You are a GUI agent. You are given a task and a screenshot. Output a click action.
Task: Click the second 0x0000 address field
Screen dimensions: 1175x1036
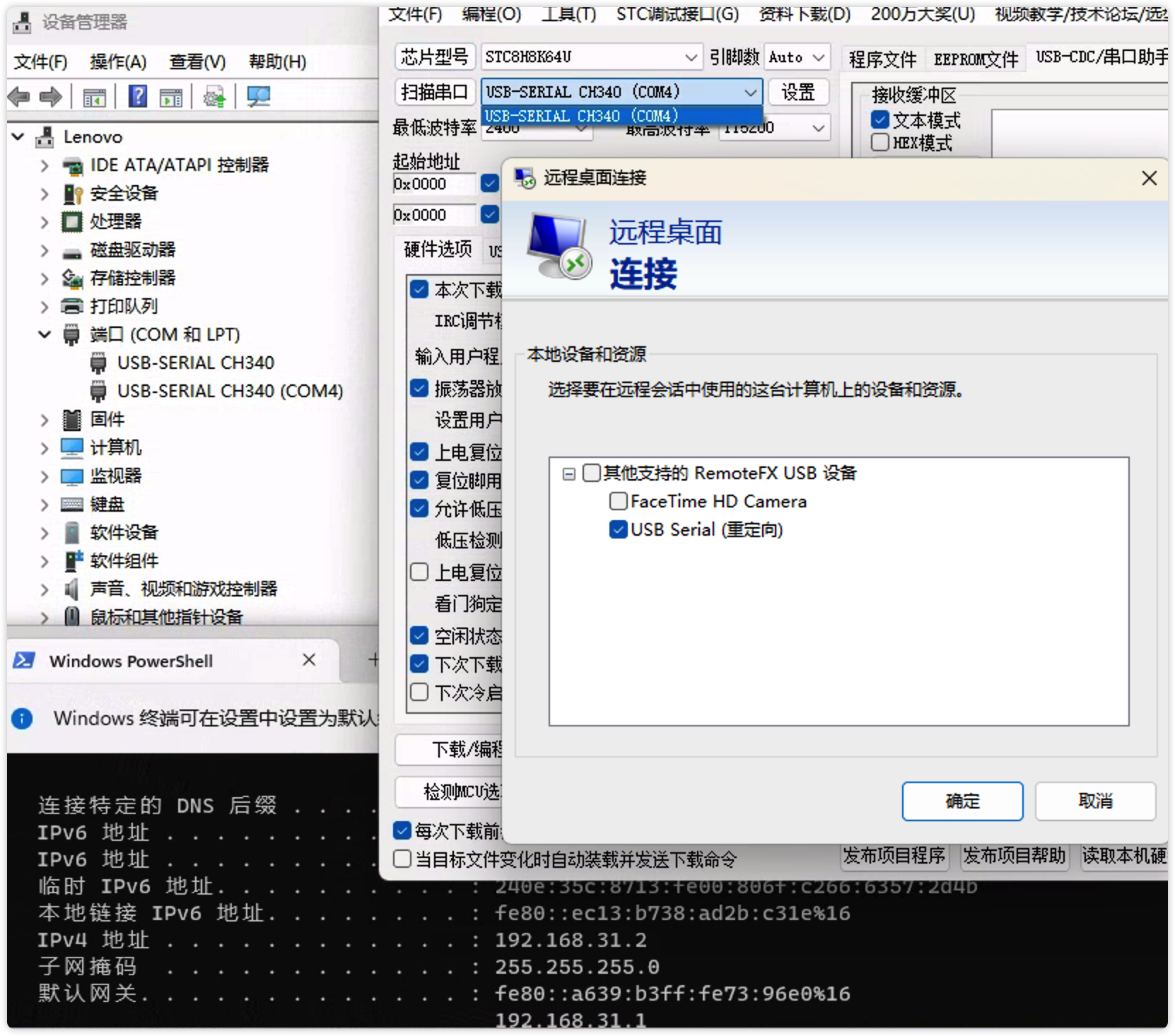pos(434,215)
